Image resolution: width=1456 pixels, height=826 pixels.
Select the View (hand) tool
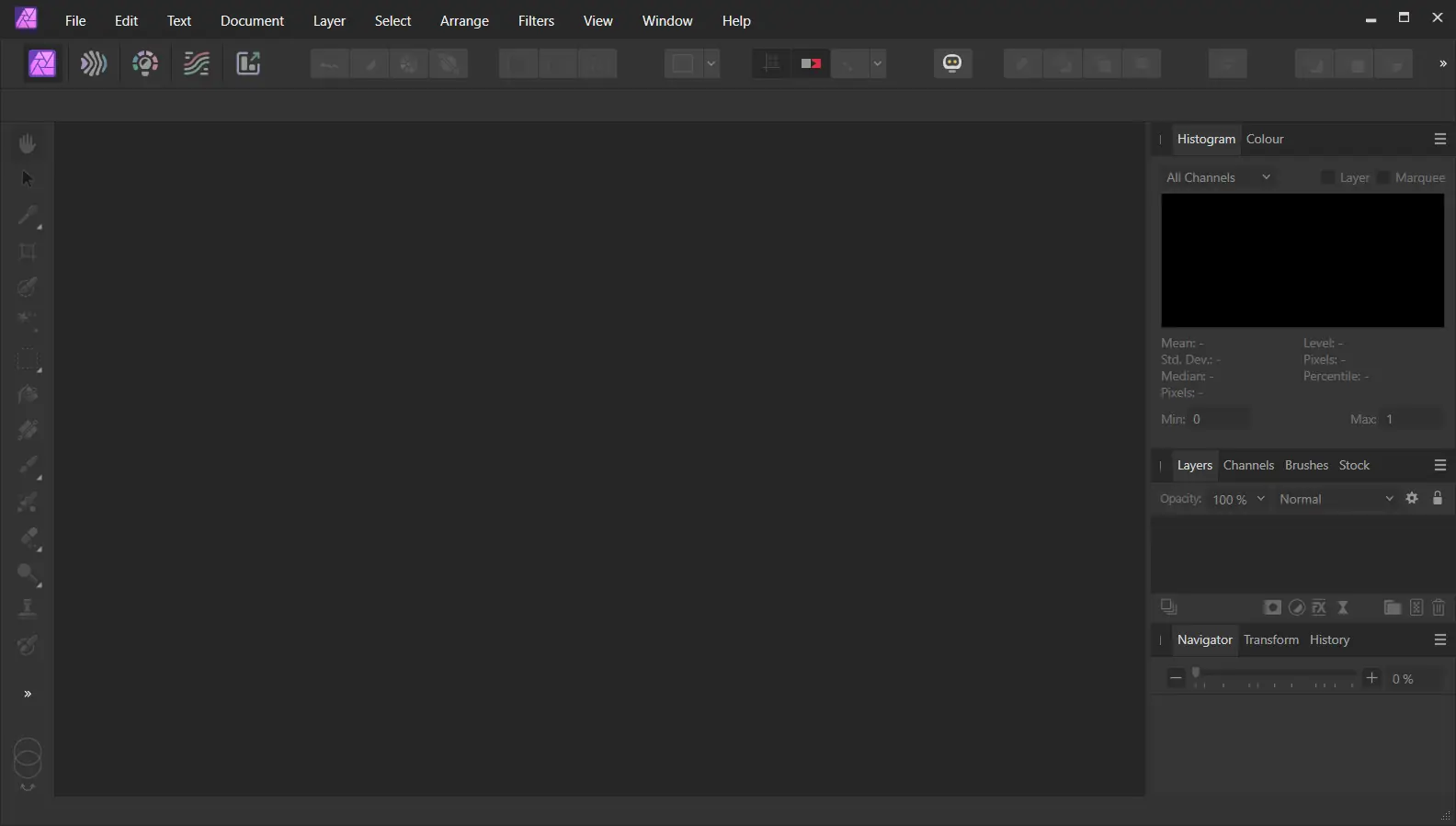pyautogui.click(x=28, y=143)
